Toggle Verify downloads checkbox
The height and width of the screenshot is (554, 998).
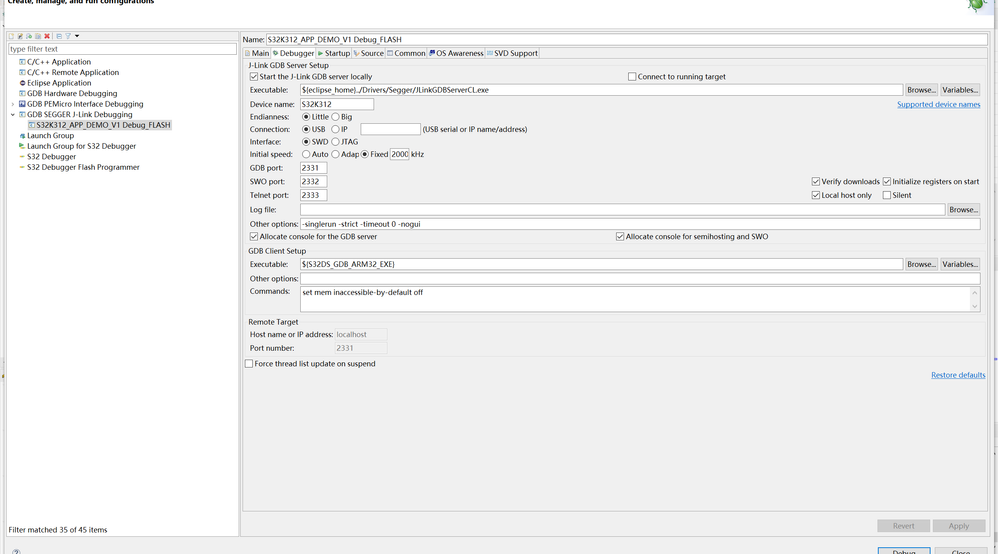815,181
